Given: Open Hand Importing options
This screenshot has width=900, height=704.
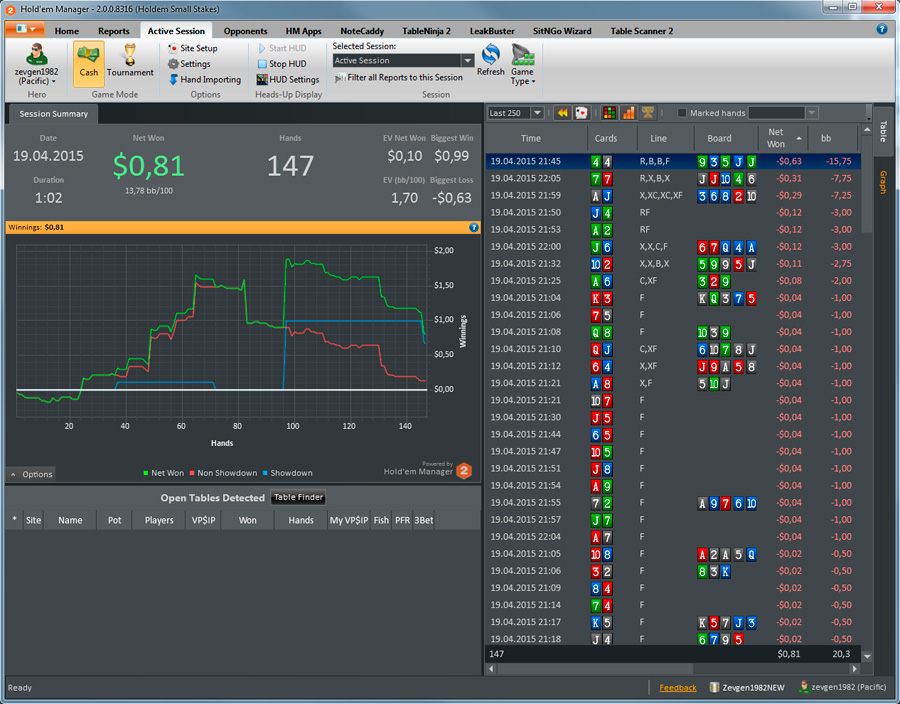Looking at the screenshot, I should pos(205,80).
